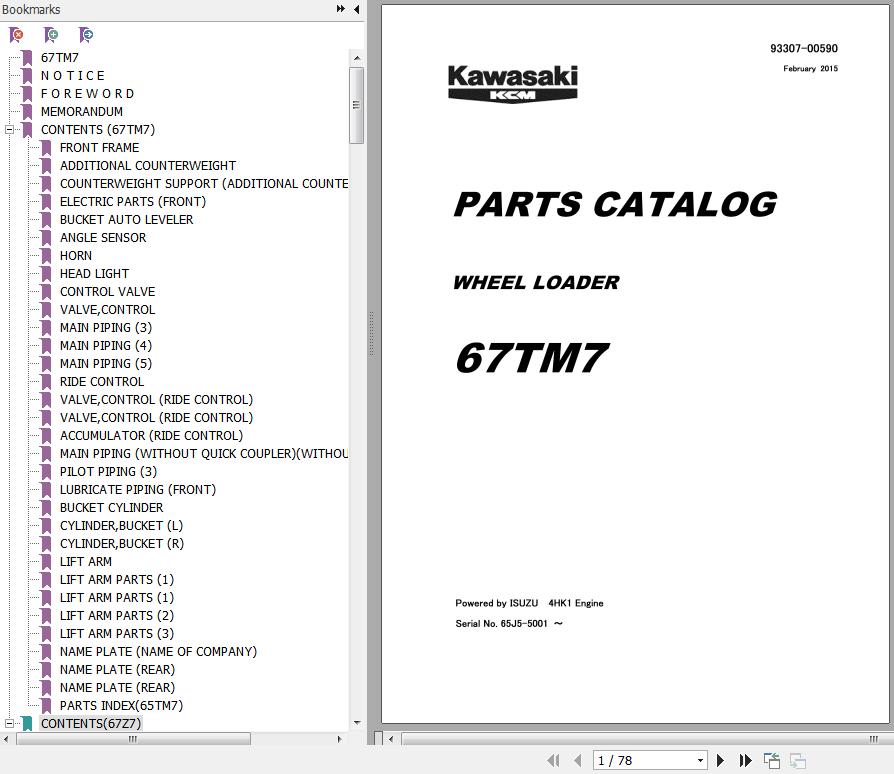Click the go-to bookmark arrow icon

click(86, 35)
